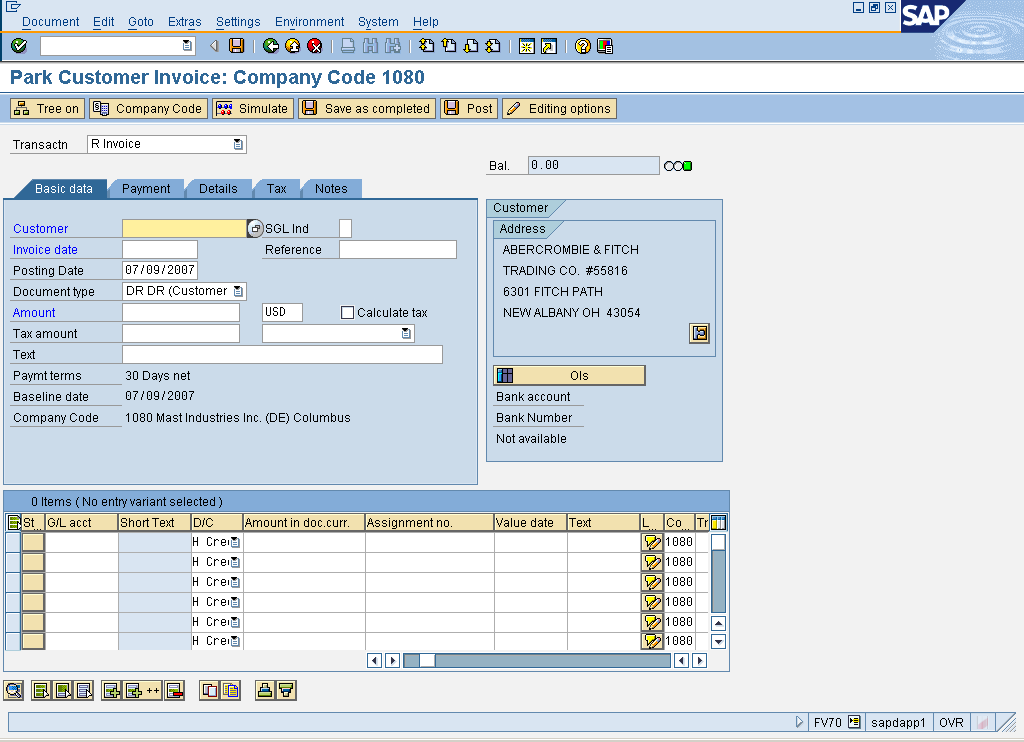Image resolution: width=1024 pixels, height=742 pixels.
Task: Click the Sort Descending icon below table
Action: tap(286, 690)
